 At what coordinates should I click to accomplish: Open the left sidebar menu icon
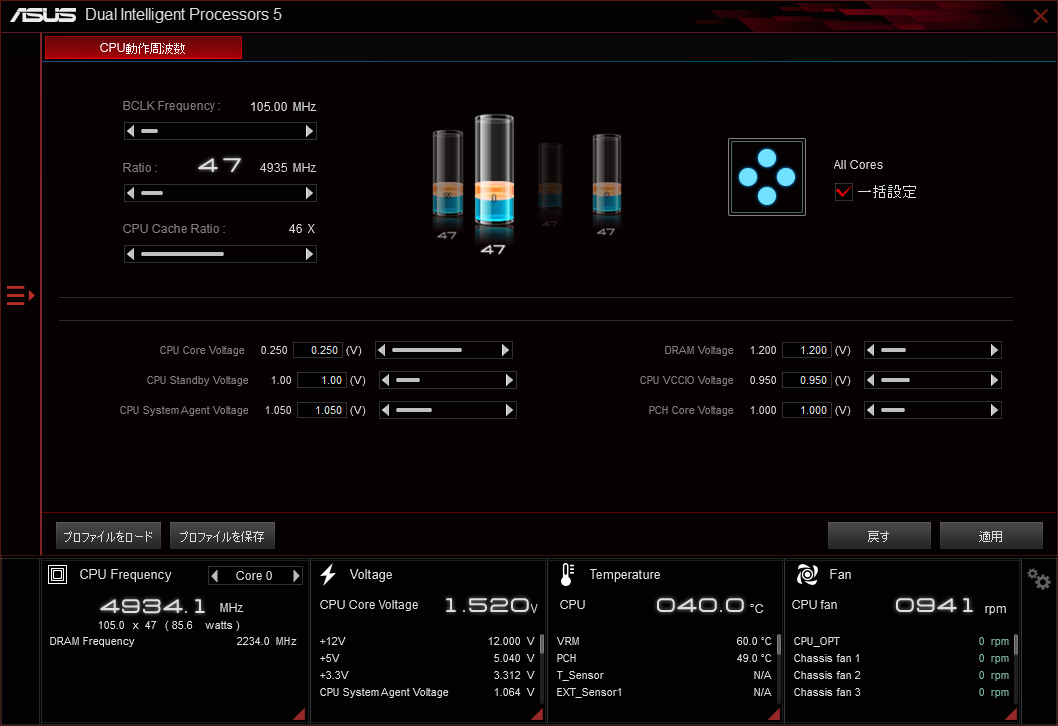19,295
